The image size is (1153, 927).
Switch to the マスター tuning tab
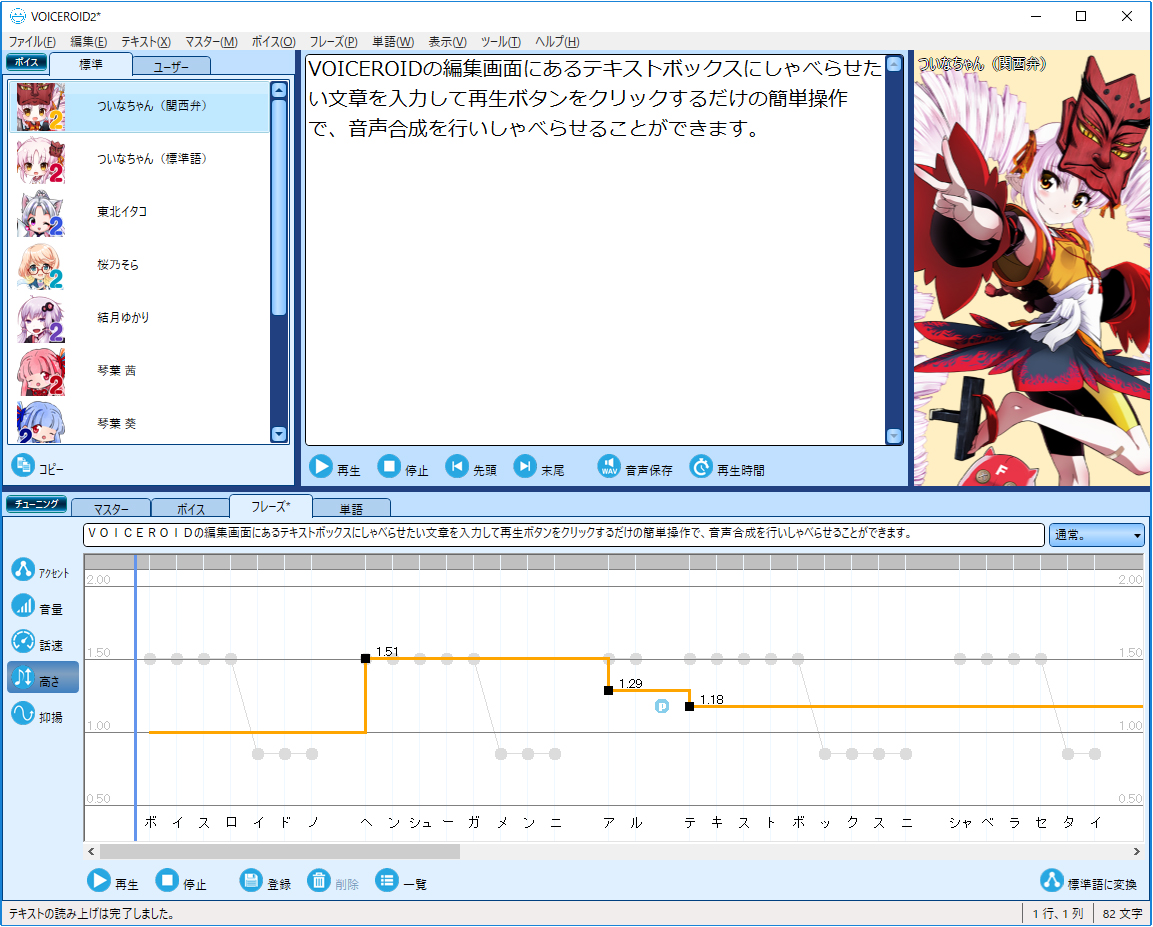[x=111, y=508]
